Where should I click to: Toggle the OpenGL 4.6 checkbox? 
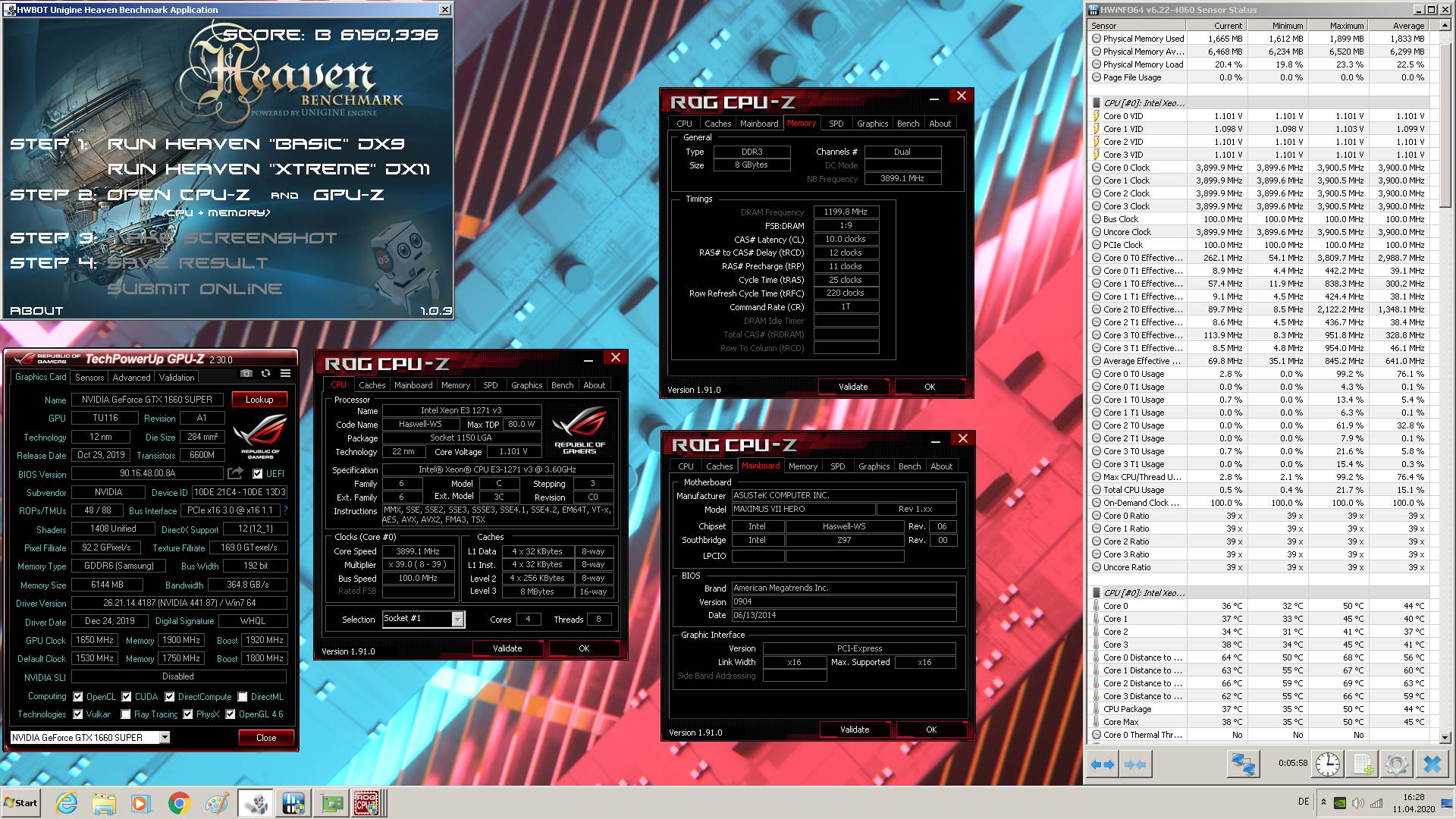coord(231,714)
